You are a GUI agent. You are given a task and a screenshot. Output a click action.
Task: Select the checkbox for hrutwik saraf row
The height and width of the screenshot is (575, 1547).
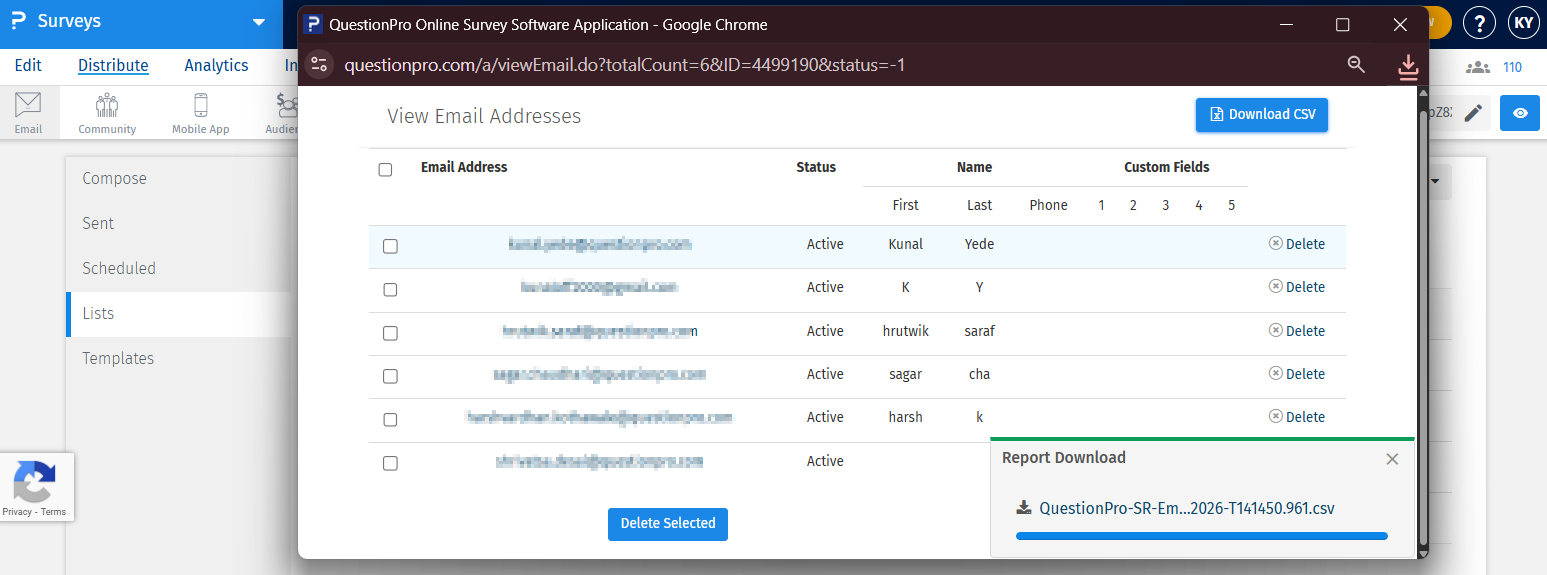[390, 332]
